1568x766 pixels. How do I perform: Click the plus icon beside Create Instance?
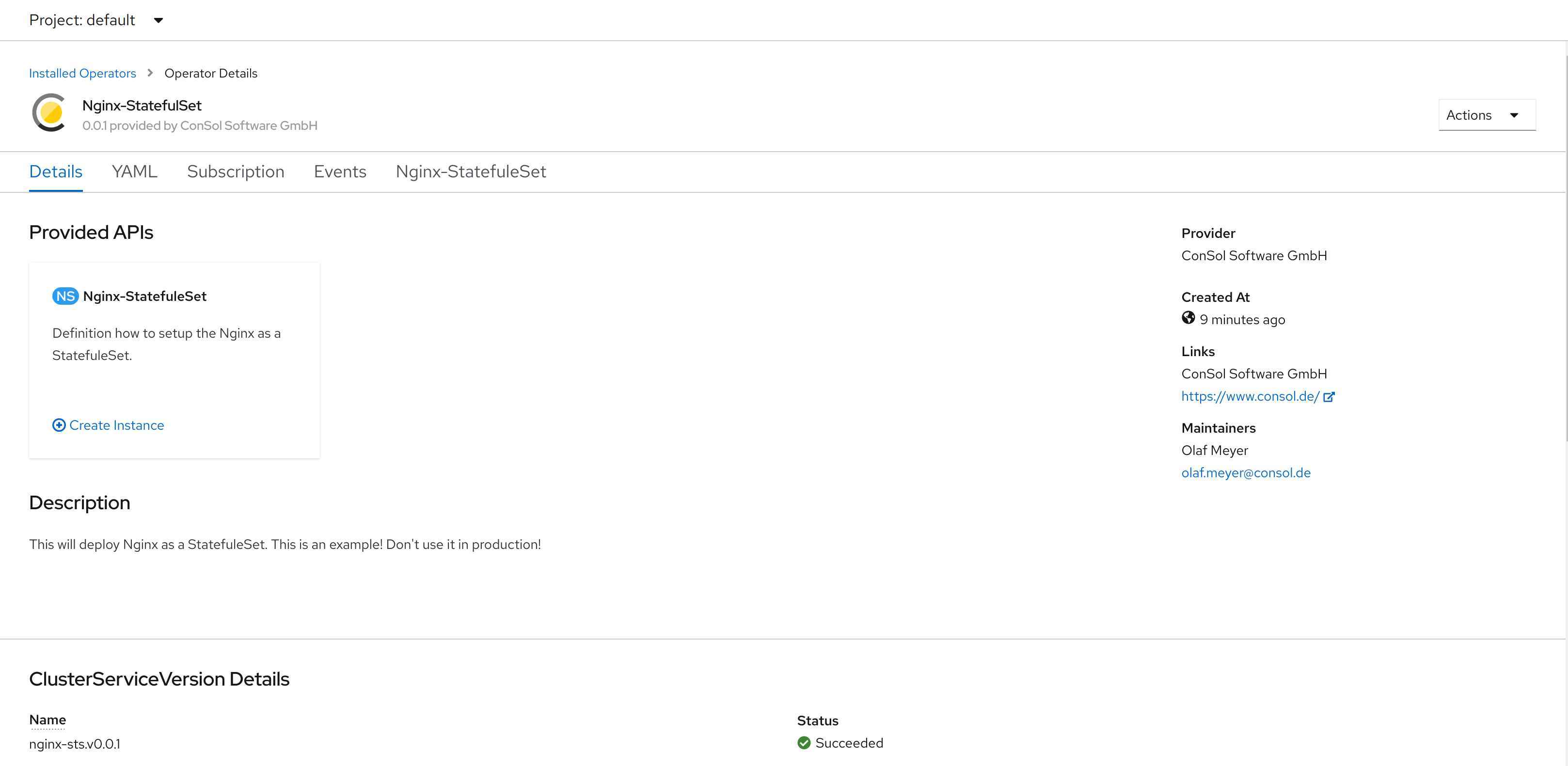point(59,425)
